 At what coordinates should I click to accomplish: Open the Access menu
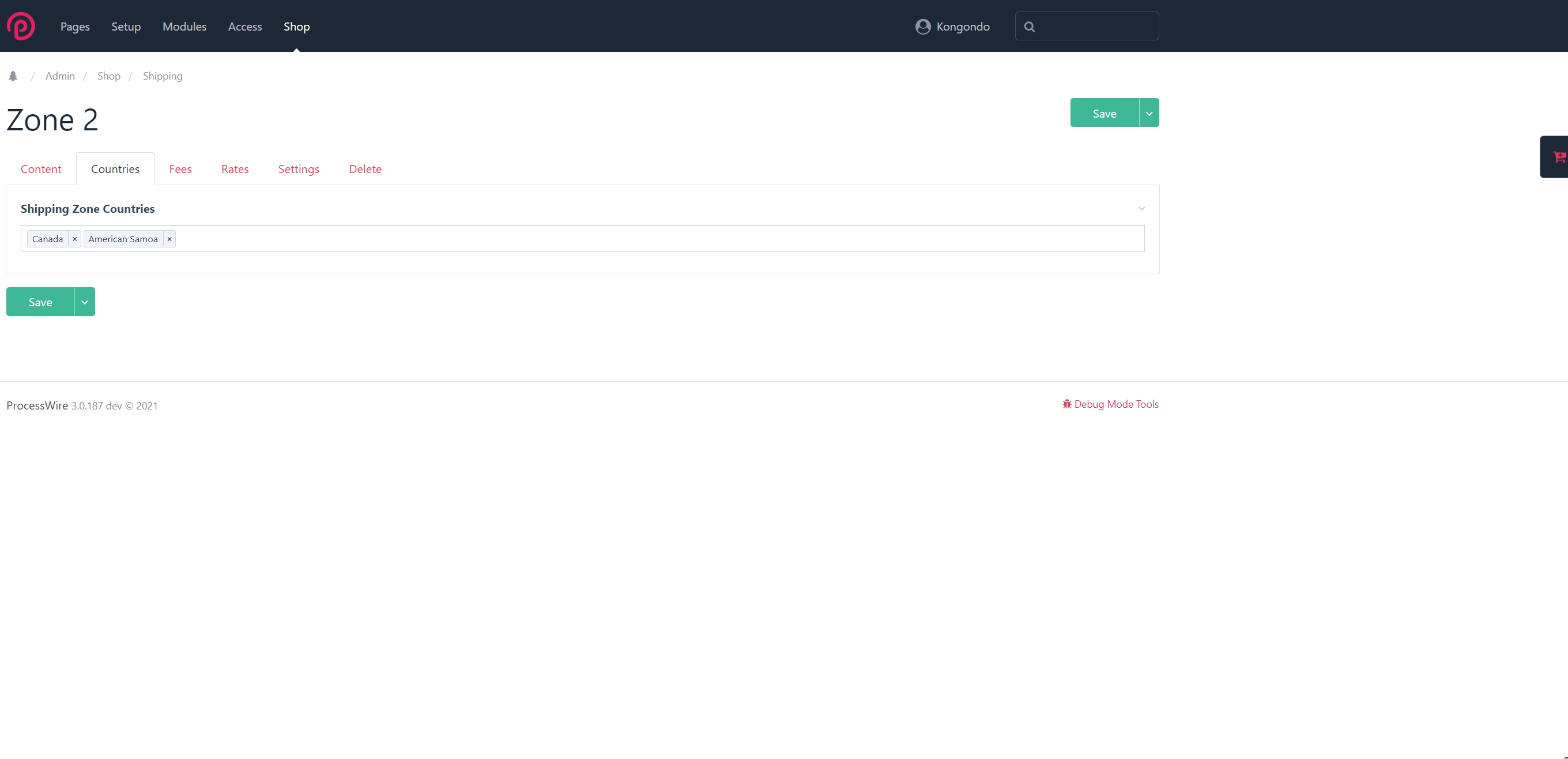click(244, 26)
